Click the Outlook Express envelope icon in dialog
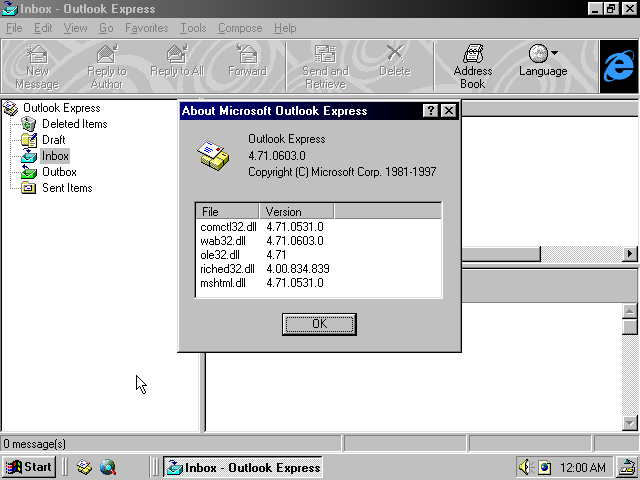 pos(213,156)
